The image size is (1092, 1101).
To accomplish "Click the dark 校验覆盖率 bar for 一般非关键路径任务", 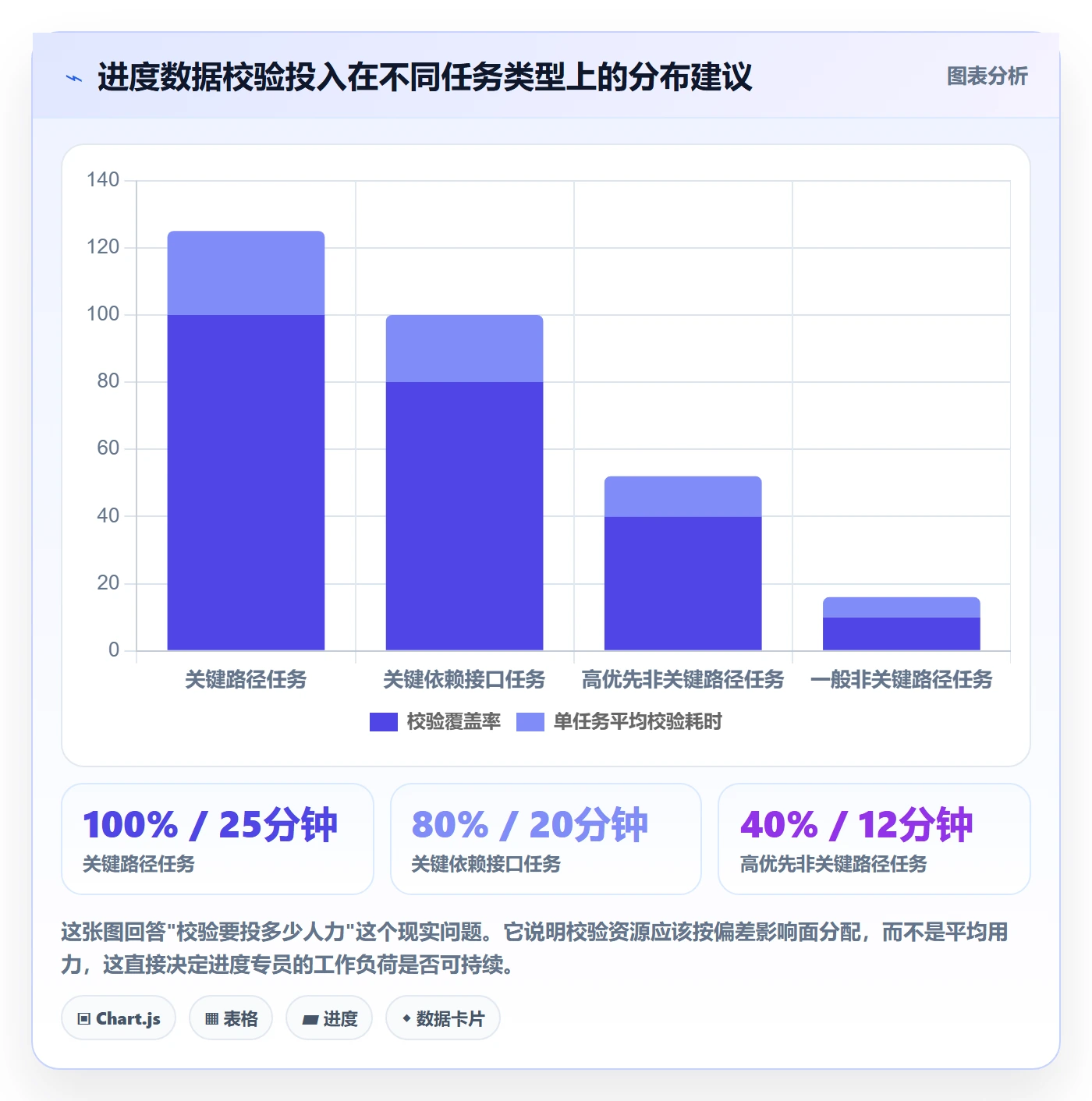I will click(902, 634).
